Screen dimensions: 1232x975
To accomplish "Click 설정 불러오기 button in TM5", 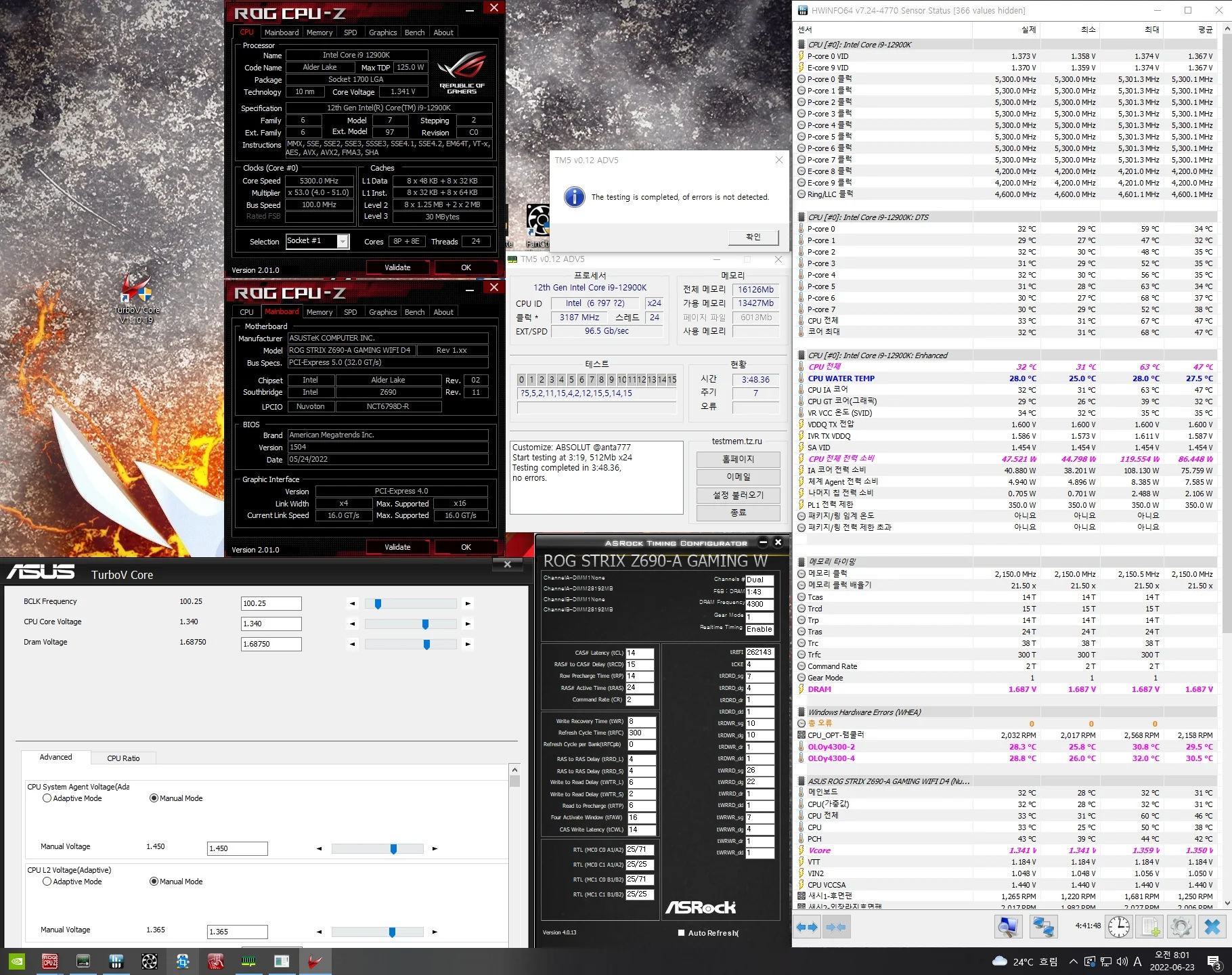I will pyautogui.click(x=738, y=495).
